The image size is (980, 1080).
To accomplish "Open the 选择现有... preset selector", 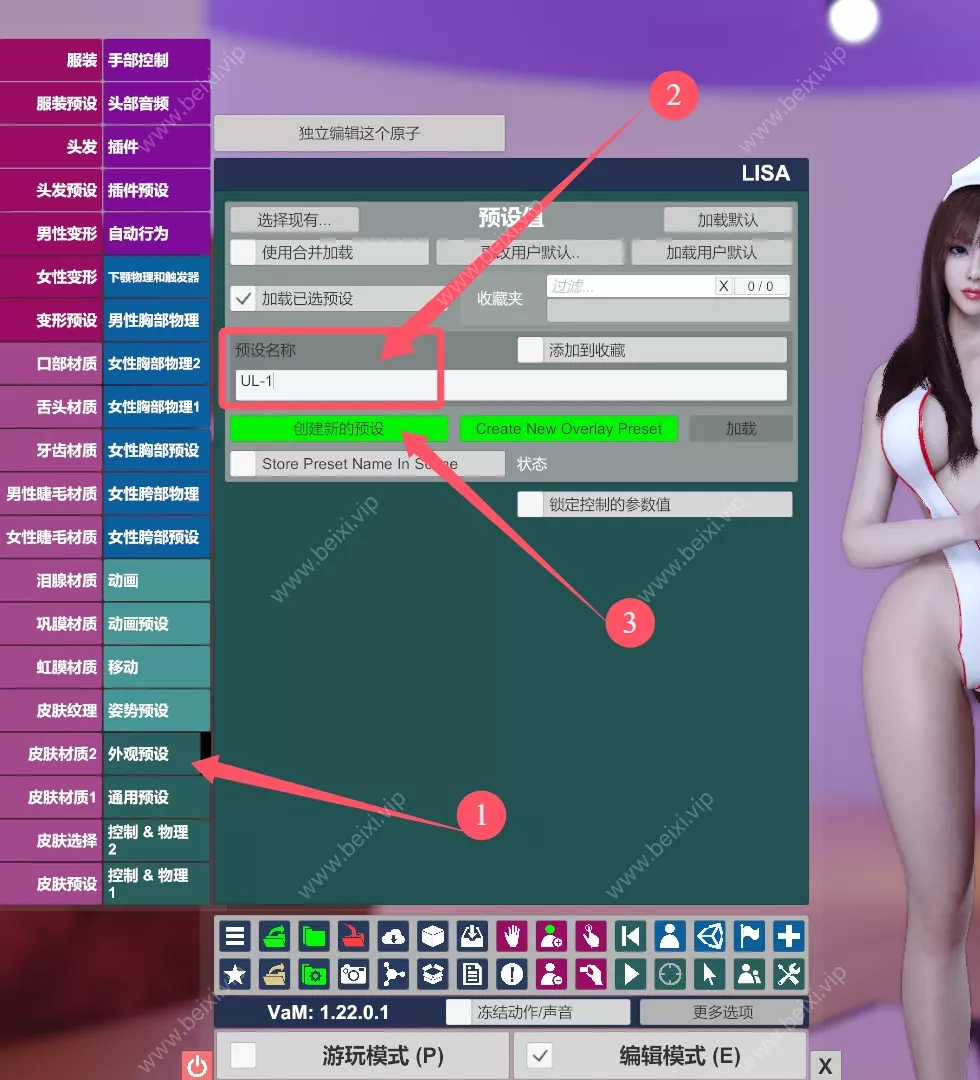I will tap(294, 220).
